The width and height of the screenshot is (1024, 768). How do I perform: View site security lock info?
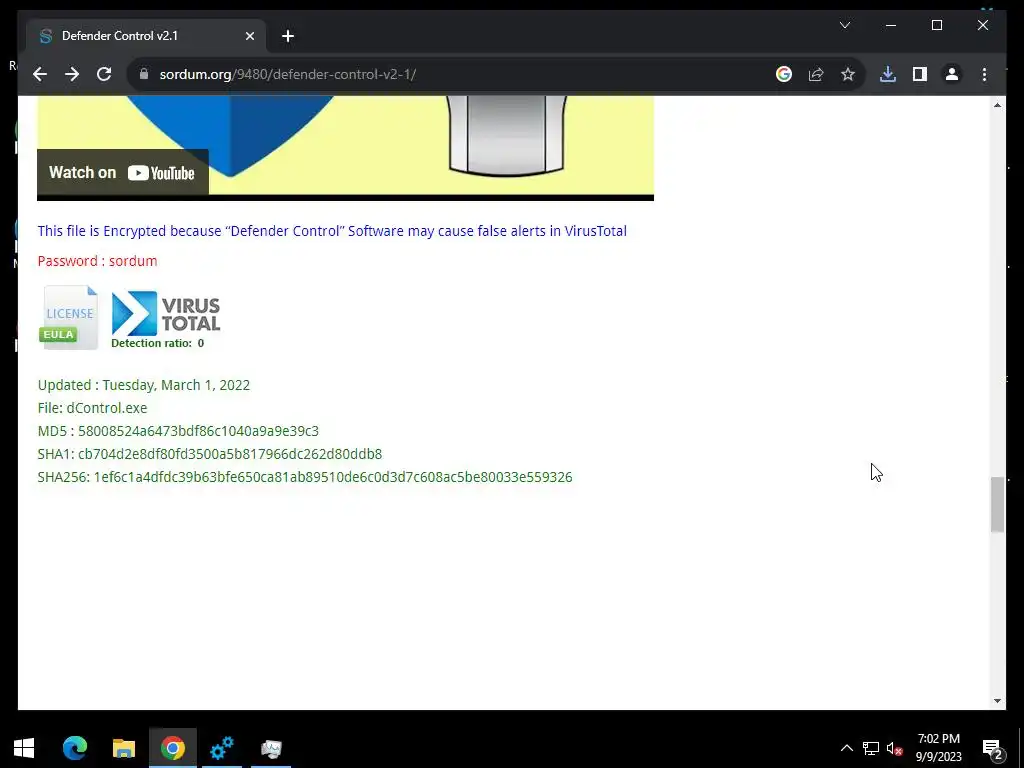point(144,74)
